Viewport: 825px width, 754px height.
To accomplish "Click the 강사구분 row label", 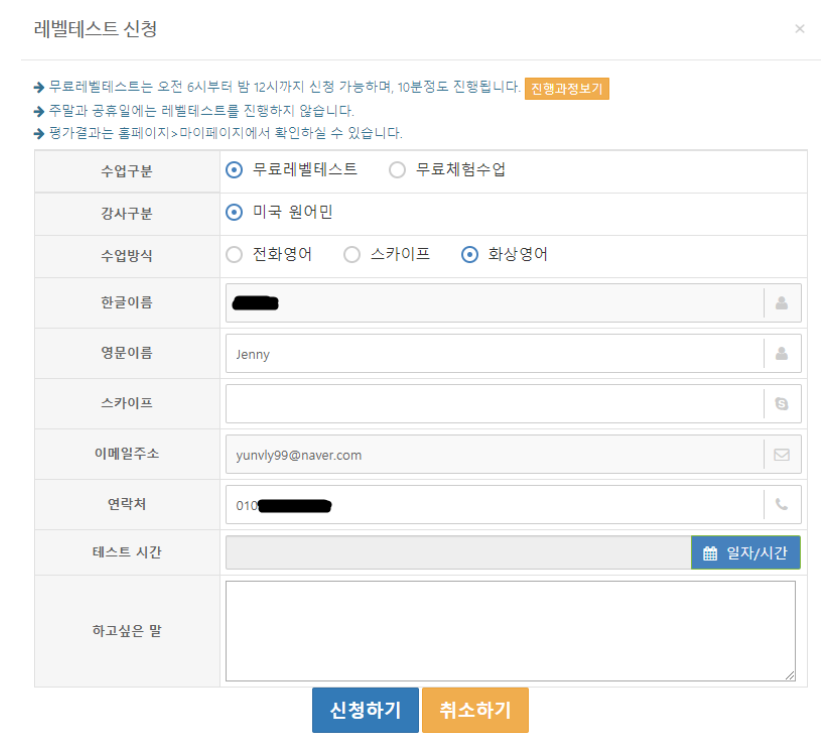I will click(127, 214).
